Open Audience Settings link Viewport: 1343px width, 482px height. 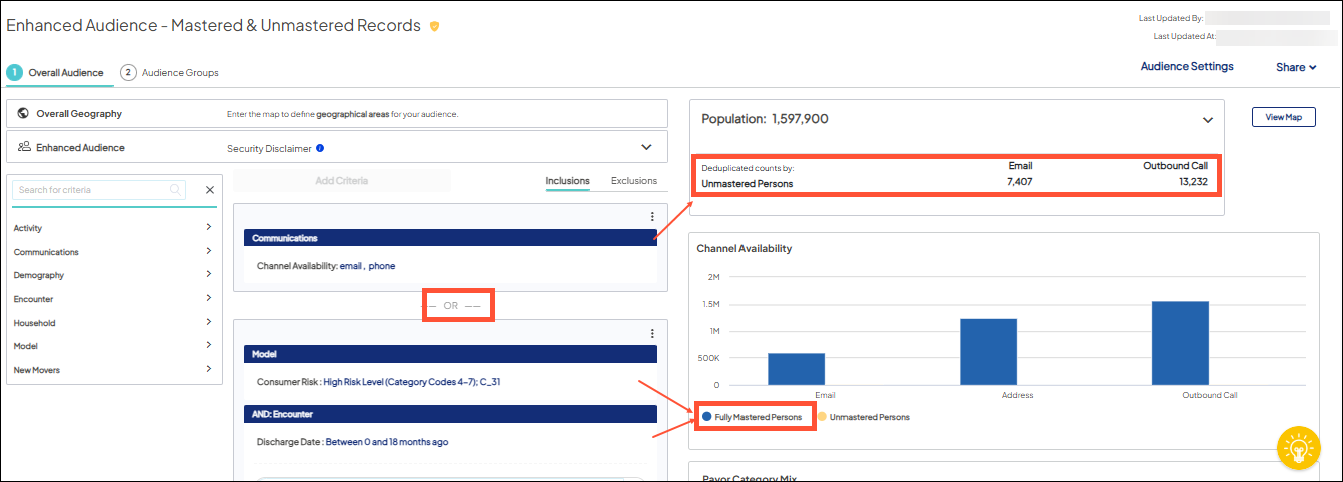coord(1187,67)
